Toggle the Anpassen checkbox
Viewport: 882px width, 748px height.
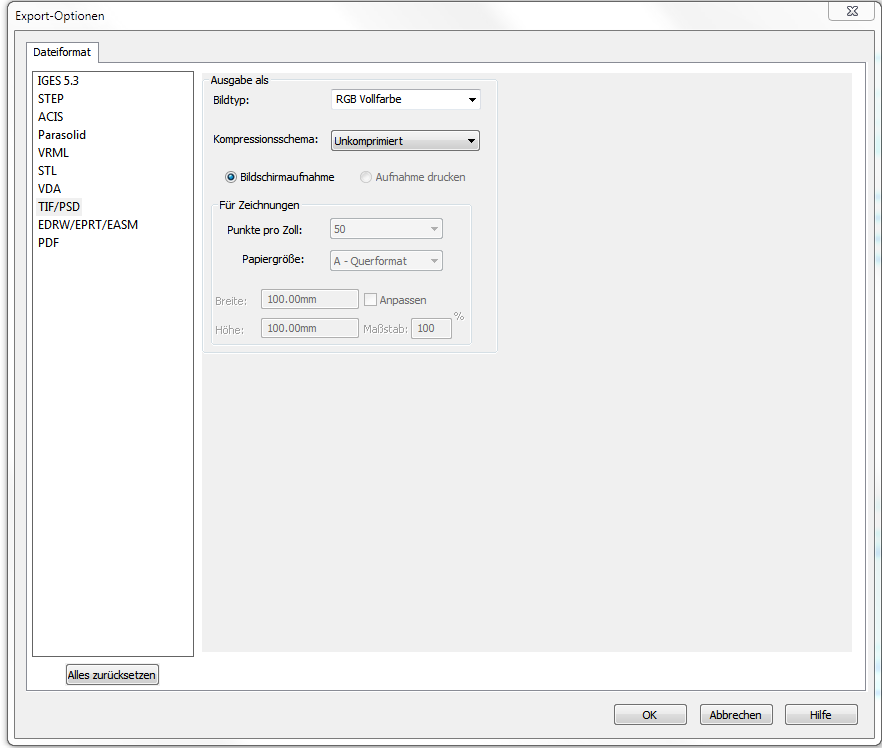tap(370, 300)
